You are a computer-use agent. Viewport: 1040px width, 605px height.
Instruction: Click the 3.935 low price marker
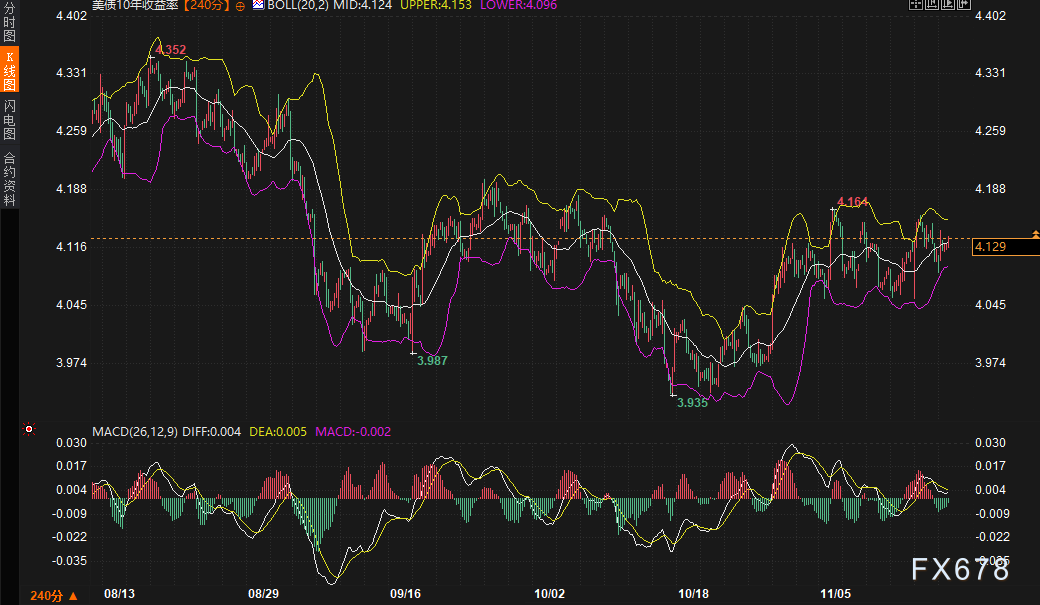pyautogui.click(x=692, y=403)
